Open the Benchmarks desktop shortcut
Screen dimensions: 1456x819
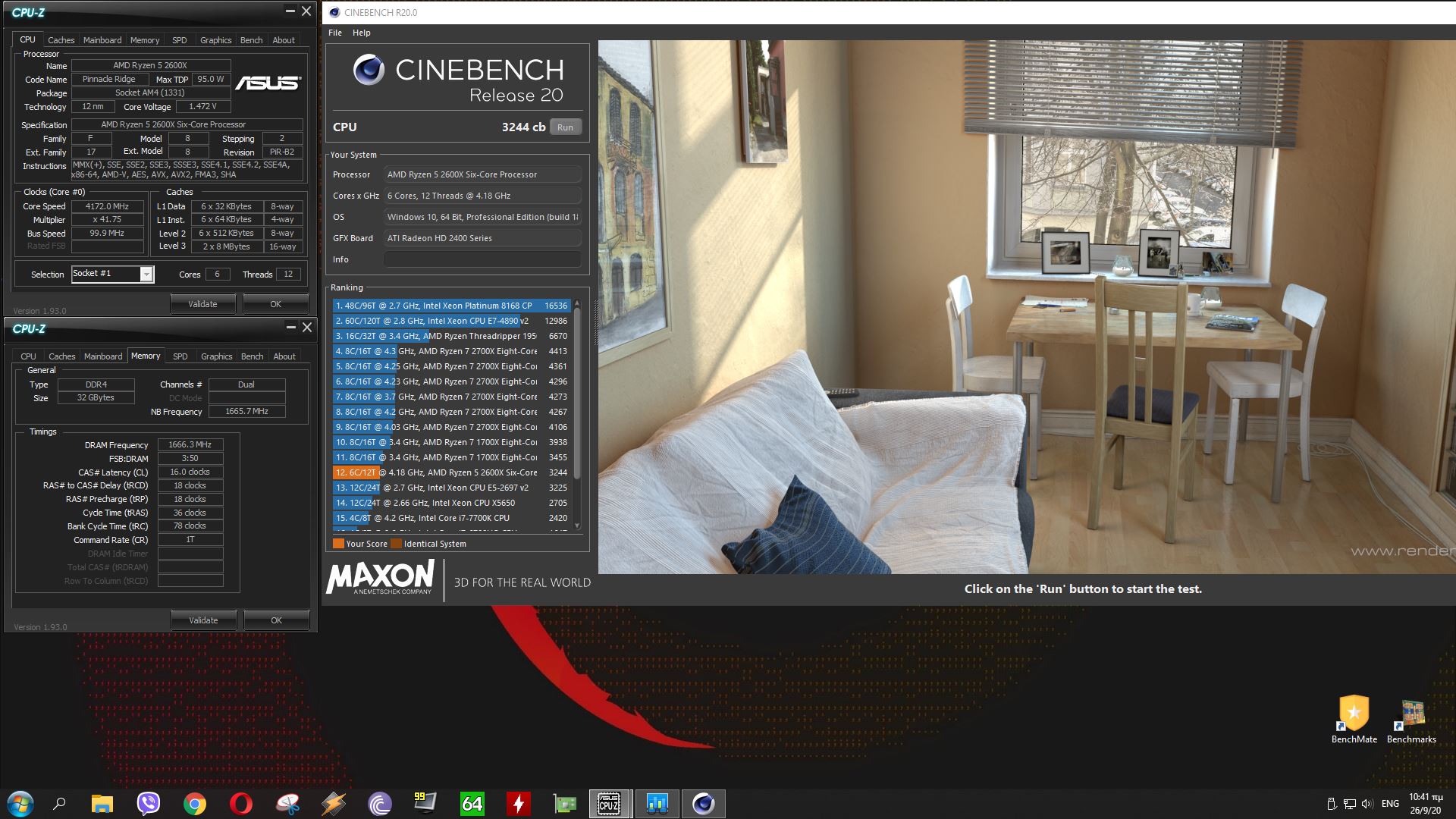pyautogui.click(x=1411, y=720)
